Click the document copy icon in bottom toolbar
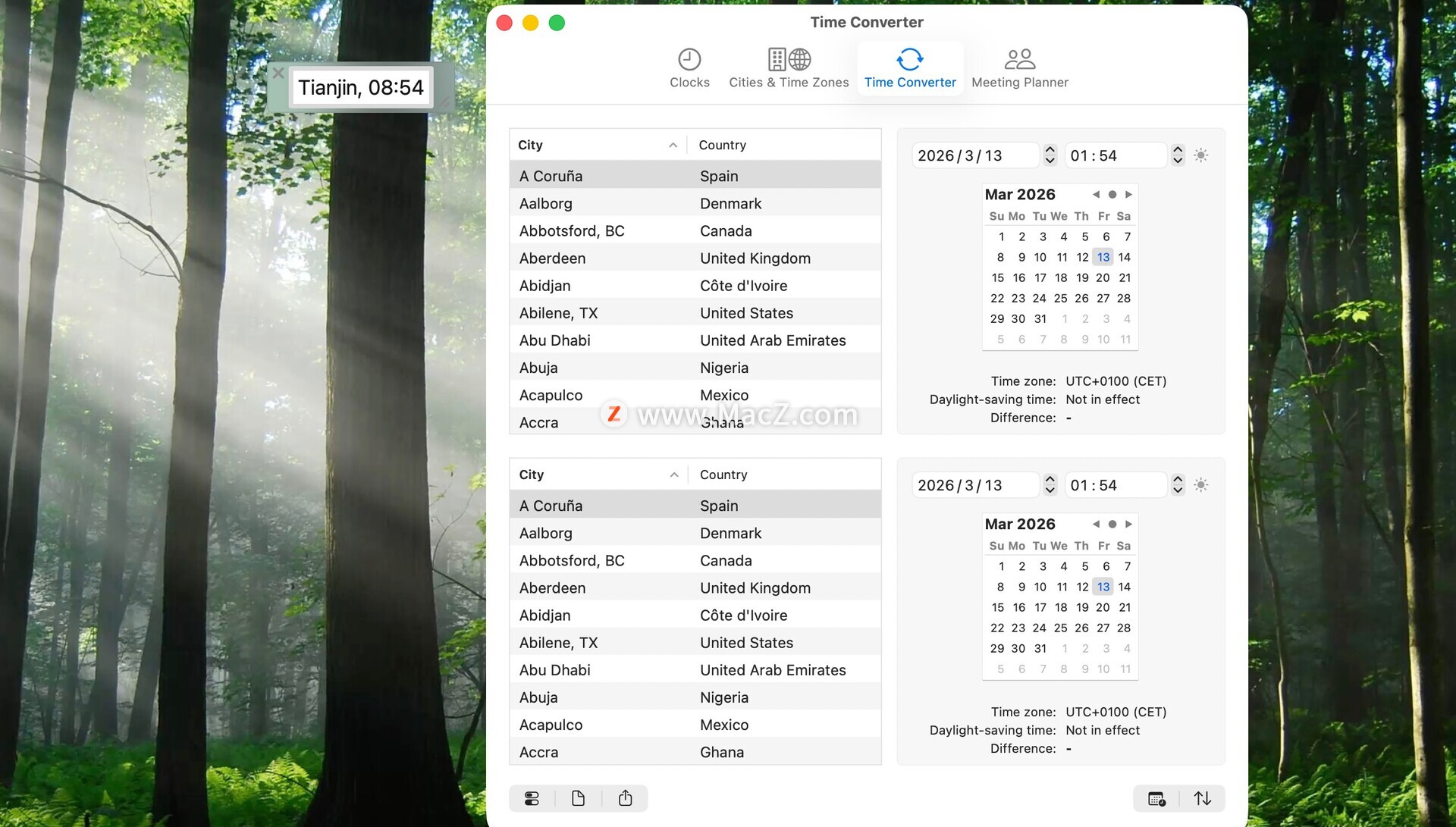Viewport: 1456px width, 827px height. (578, 798)
